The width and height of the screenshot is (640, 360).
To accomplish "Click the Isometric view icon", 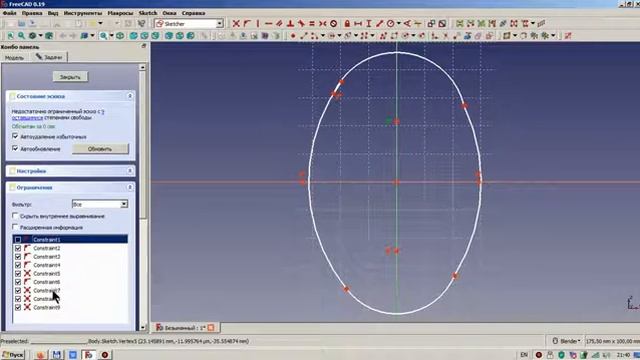I will pyautogui.click(x=120, y=36).
